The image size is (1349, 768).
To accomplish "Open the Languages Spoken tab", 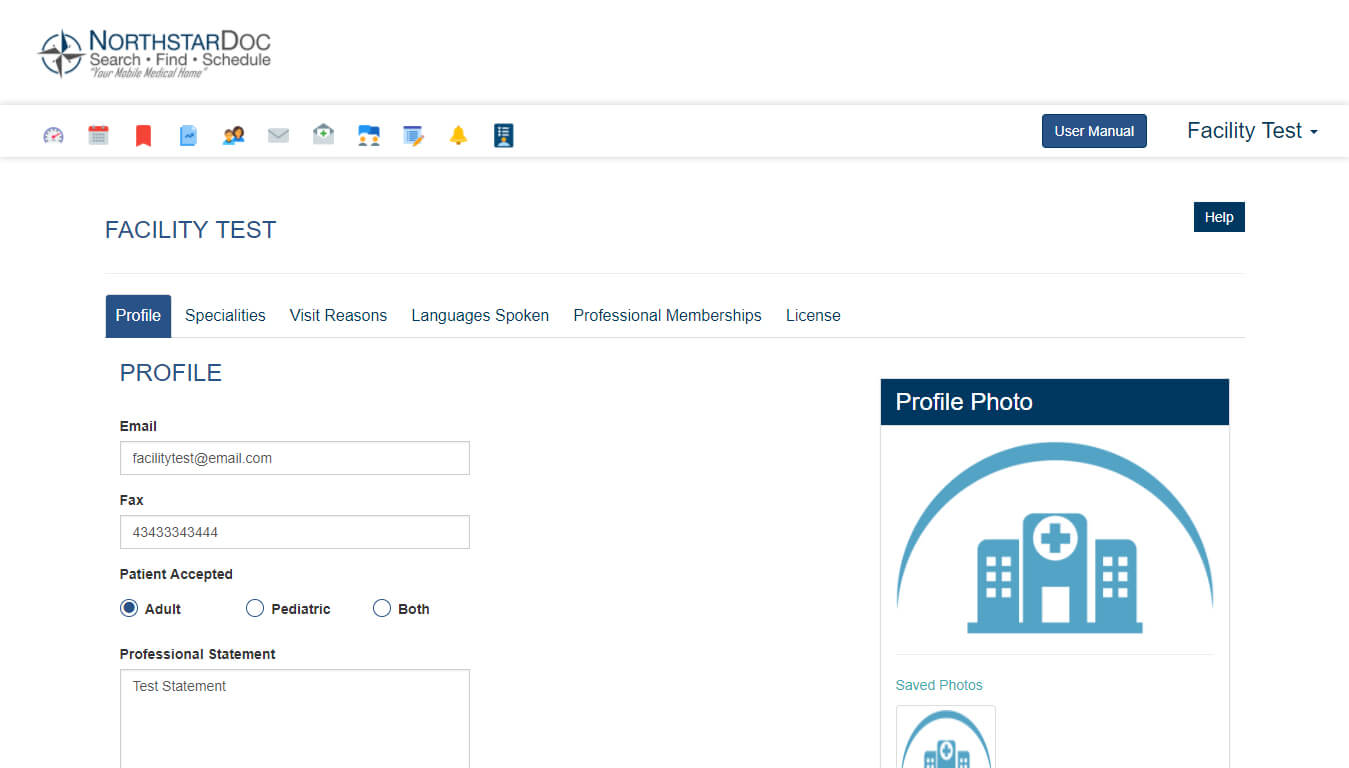I will click(480, 316).
